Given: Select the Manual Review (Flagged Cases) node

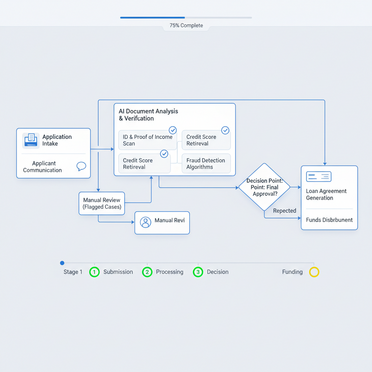Looking at the screenshot, I should pos(102,203).
